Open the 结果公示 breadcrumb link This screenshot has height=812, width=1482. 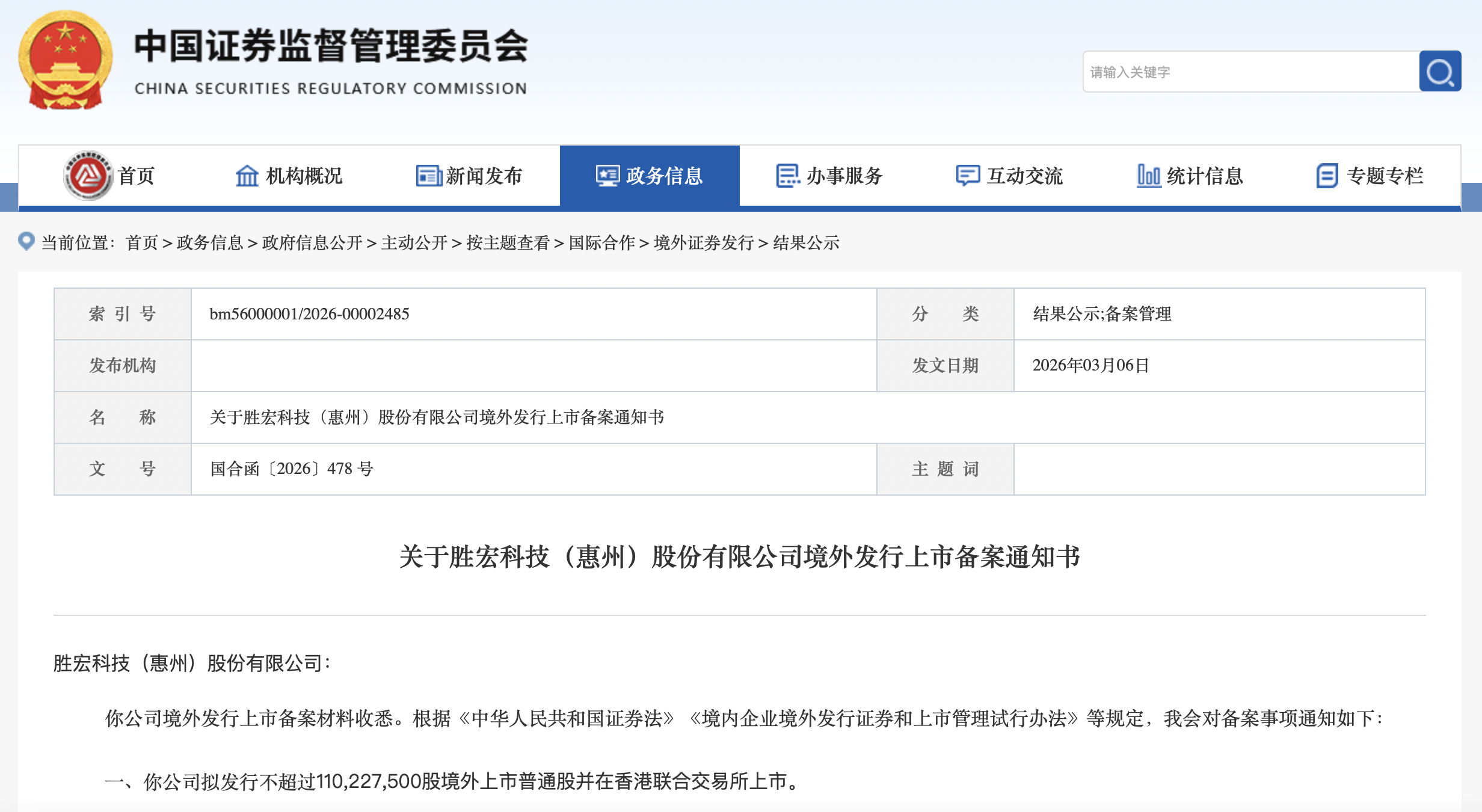806,242
